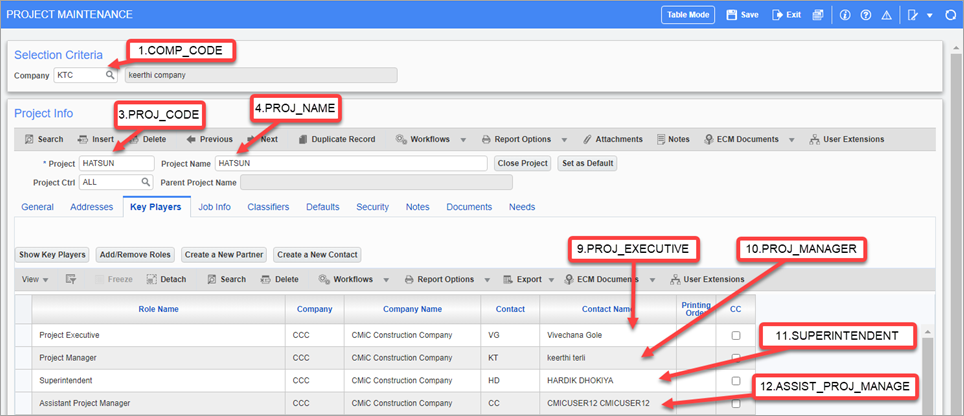Click the Show Key Players button
Viewport: 964px width, 416px height.
click(x=52, y=254)
